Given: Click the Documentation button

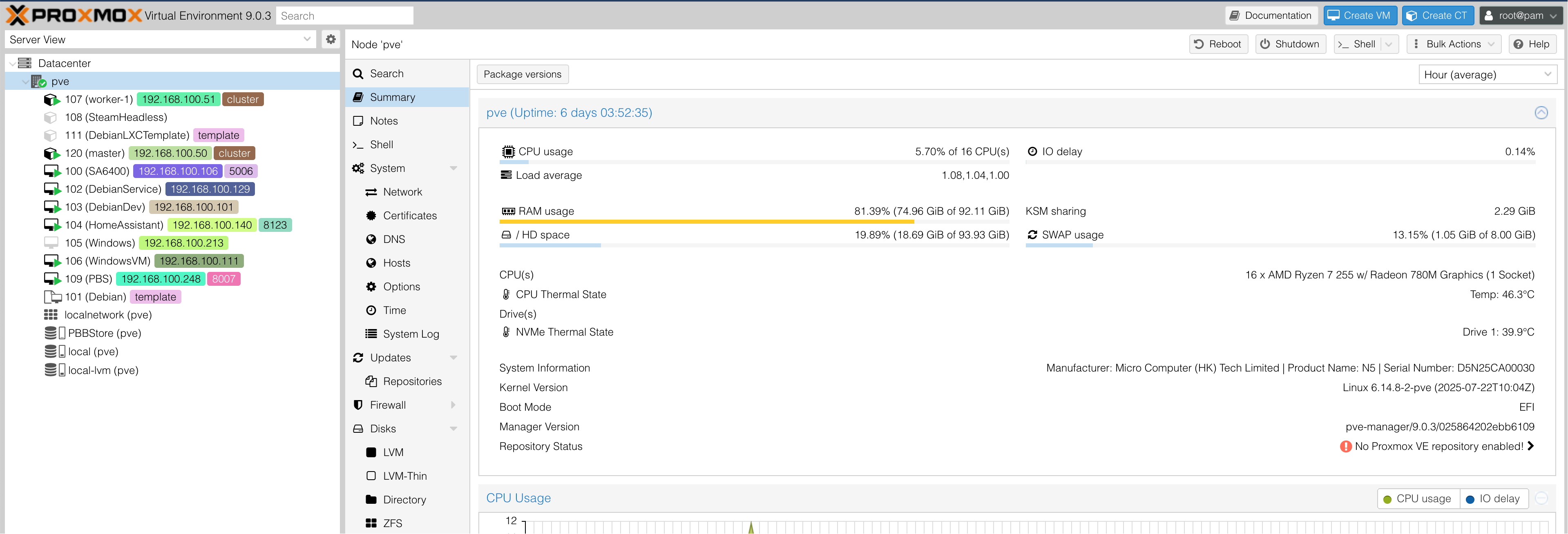Looking at the screenshot, I should [1271, 16].
